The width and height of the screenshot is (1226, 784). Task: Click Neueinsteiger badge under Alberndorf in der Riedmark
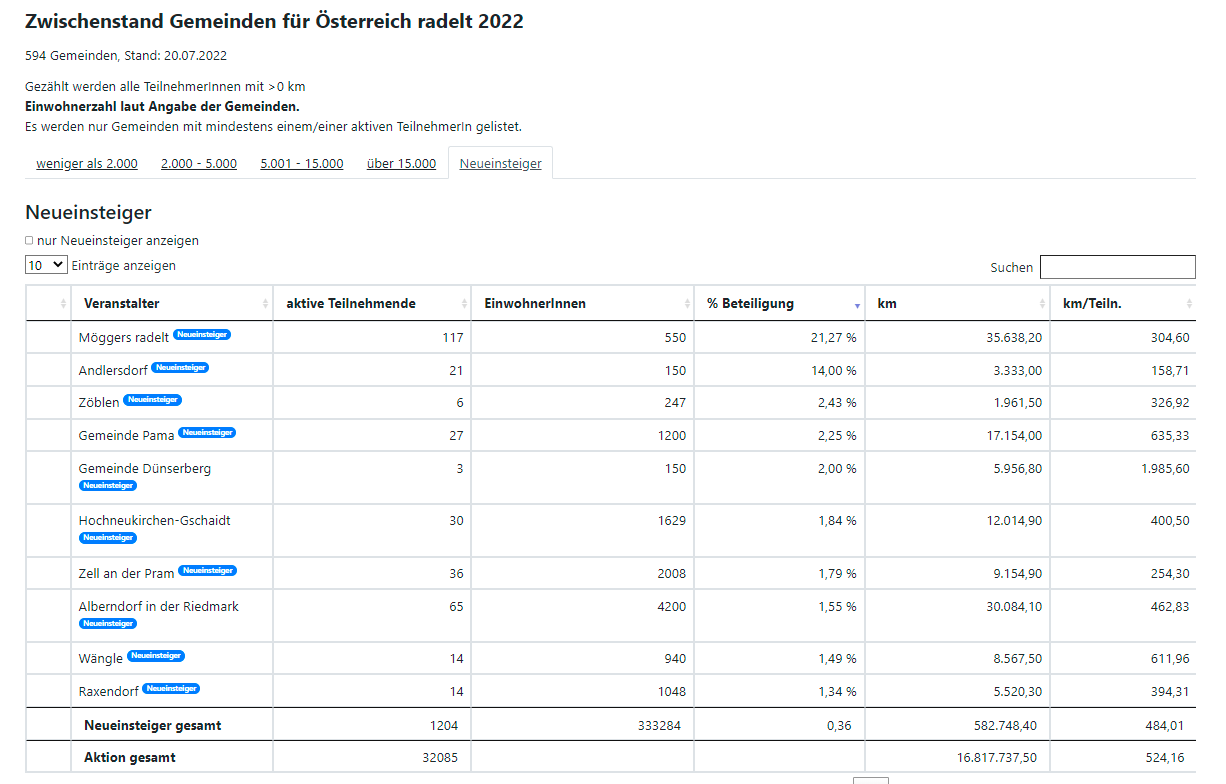point(108,623)
